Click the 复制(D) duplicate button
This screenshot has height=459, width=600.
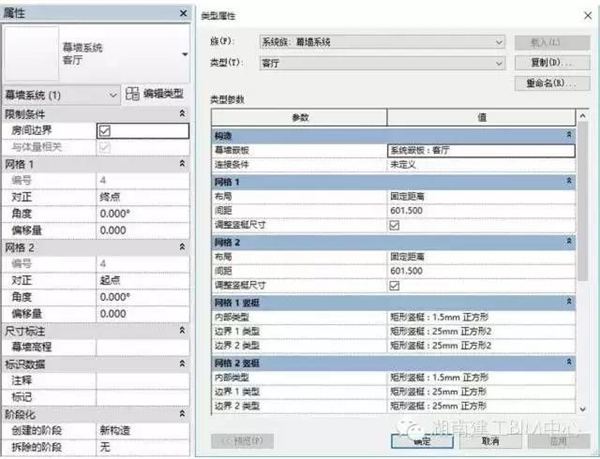[x=546, y=63]
